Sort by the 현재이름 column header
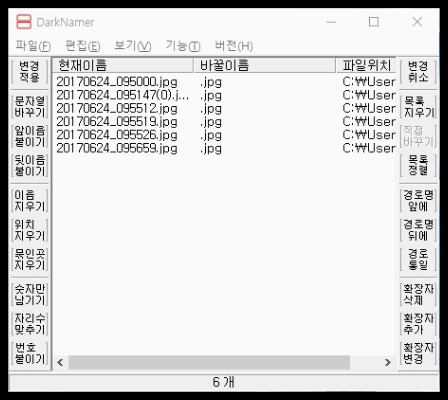This screenshot has height=400, width=448. tap(123, 65)
